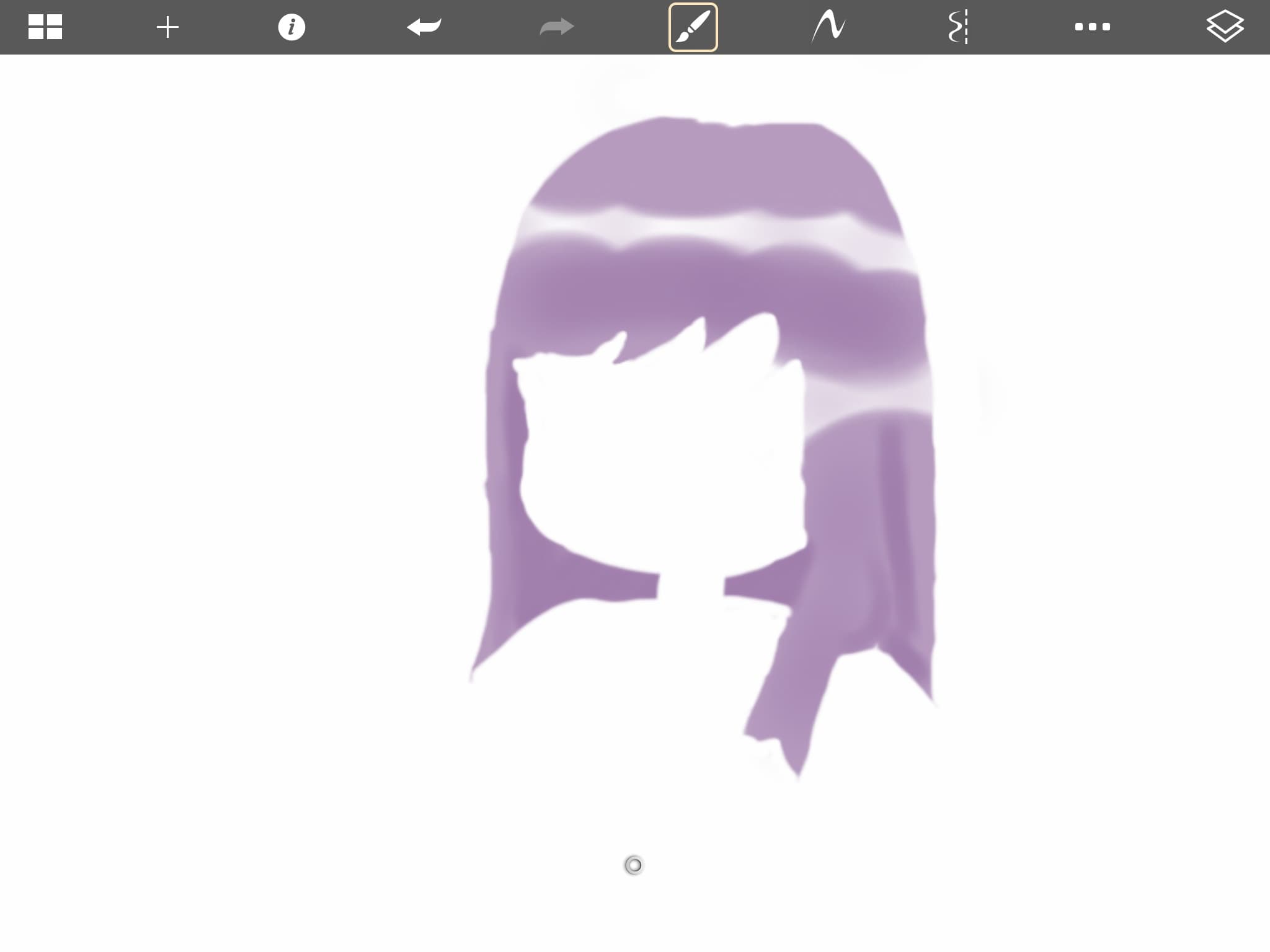Image resolution: width=1270 pixels, height=952 pixels.
Task: Tap the small round puck below drawing
Action: coord(634,865)
